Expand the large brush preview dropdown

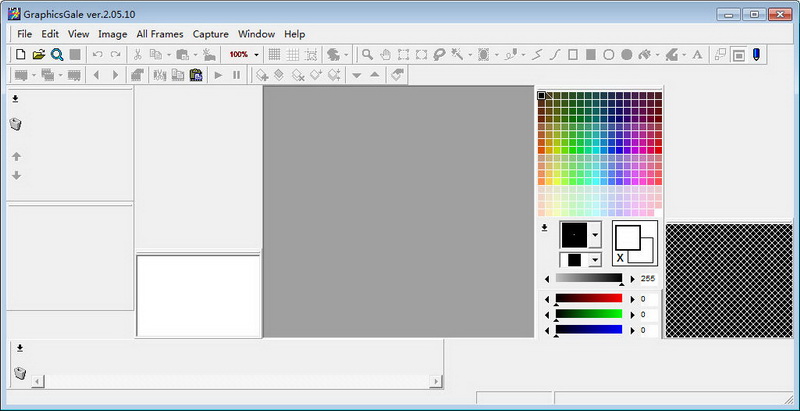pyautogui.click(x=596, y=235)
